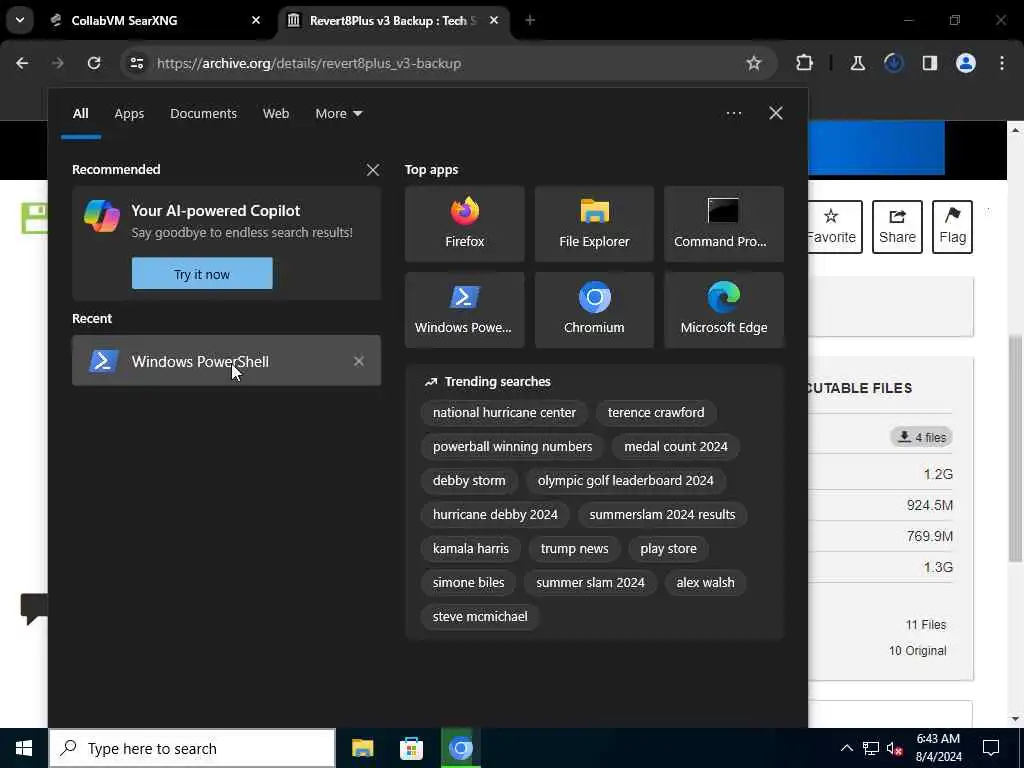Open the browser profile avatar
1024x768 pixels.
click(966, 63)
